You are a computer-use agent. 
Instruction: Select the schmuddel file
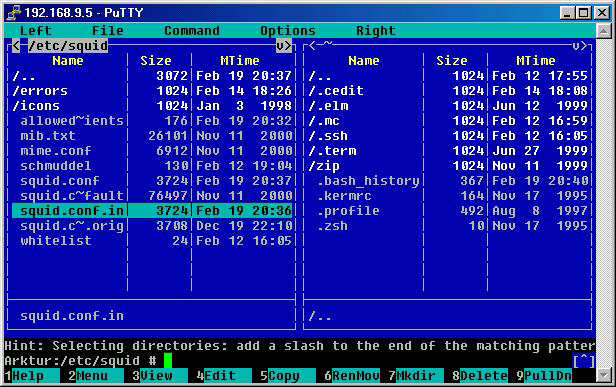coord(152,165)
